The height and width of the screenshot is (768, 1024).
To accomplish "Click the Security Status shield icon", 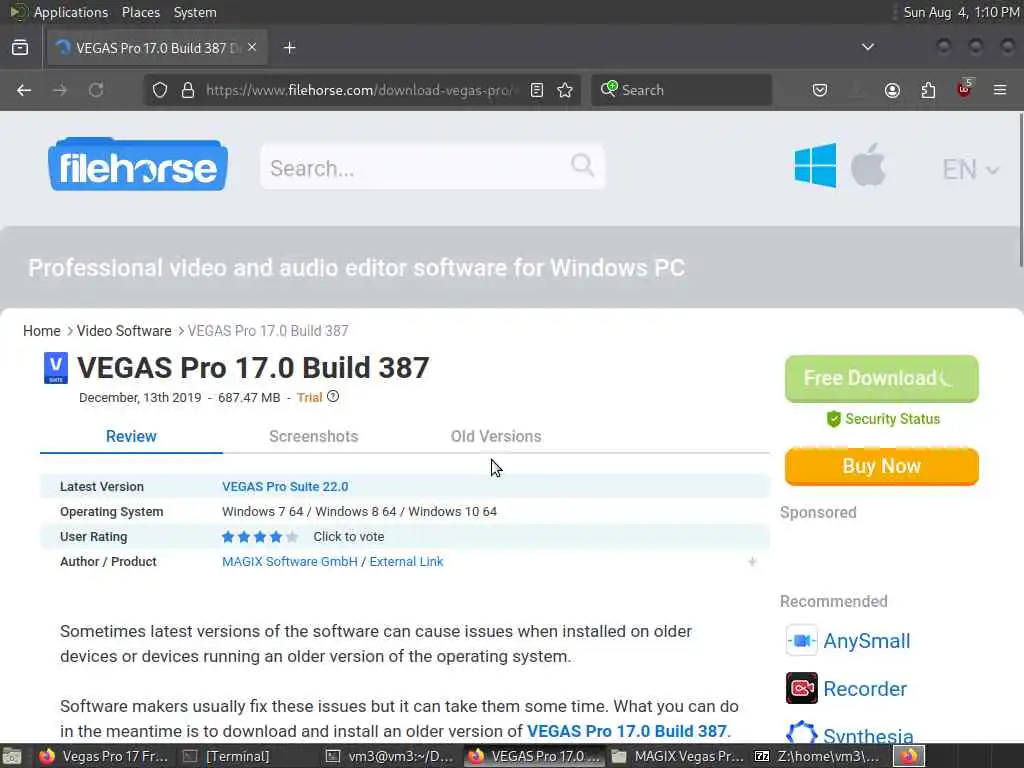I will click(833, 419).
